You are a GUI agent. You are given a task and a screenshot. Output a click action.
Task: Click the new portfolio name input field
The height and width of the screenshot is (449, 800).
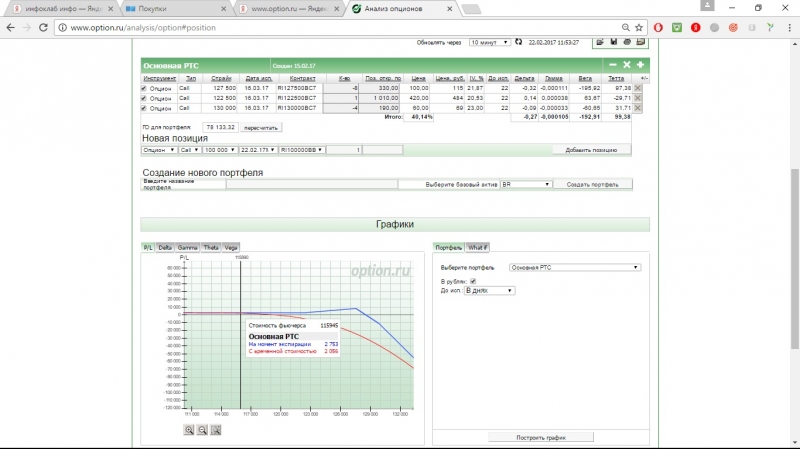tap(312, 184)
